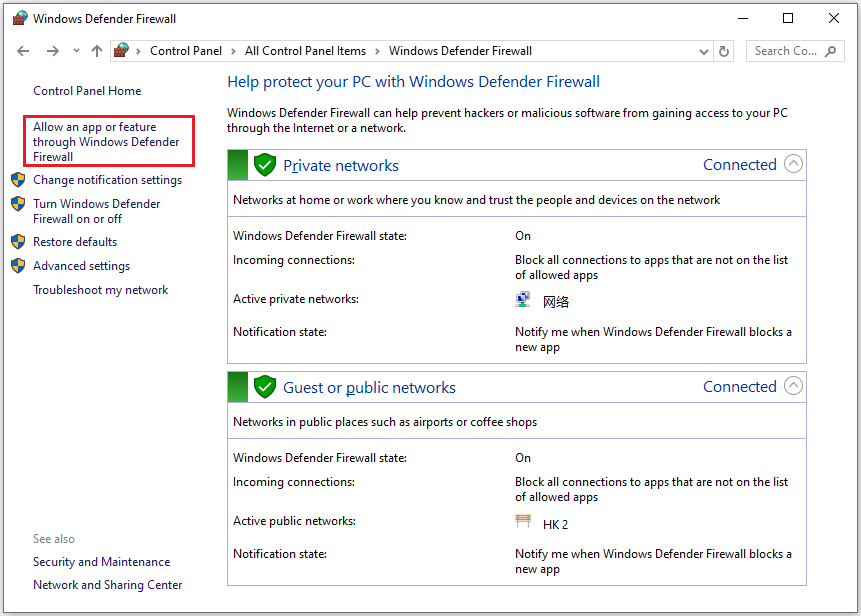Viewport: 861px width, 616px height.
Task: Close the Windows Defender Firewall window
Action: coord(834,18)
